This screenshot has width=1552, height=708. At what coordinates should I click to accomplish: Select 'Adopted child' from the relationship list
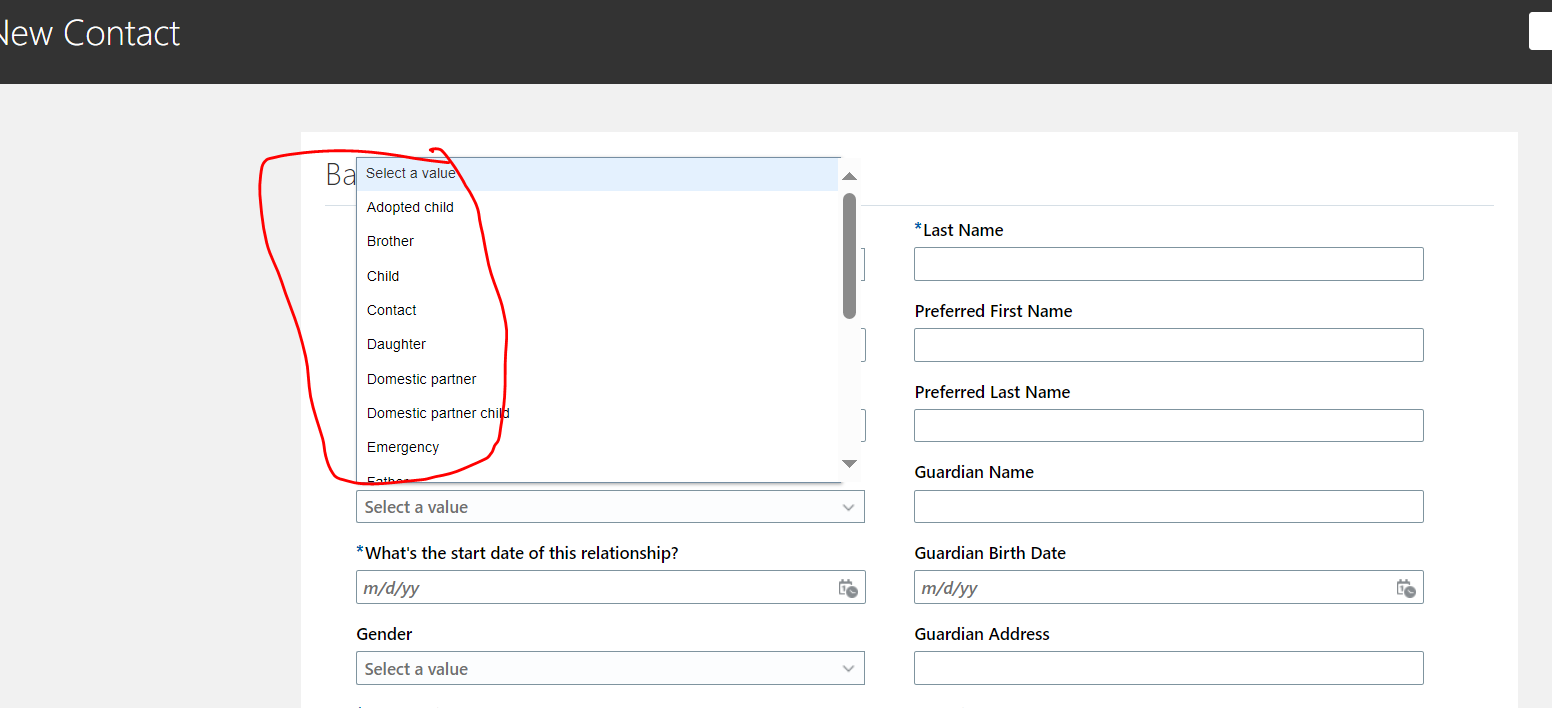410,207
